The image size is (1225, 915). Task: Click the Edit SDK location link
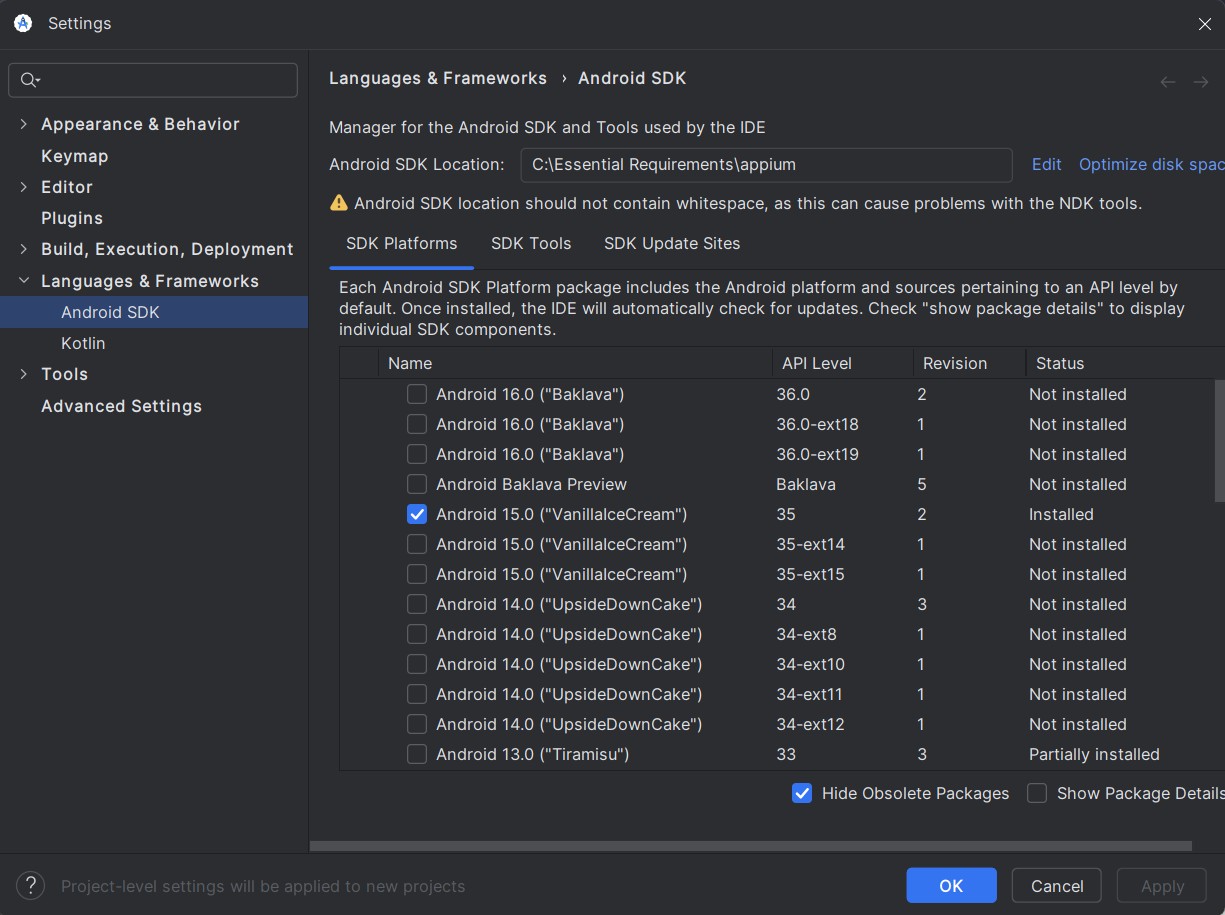pyautogui.click(x=1046, y=164)
